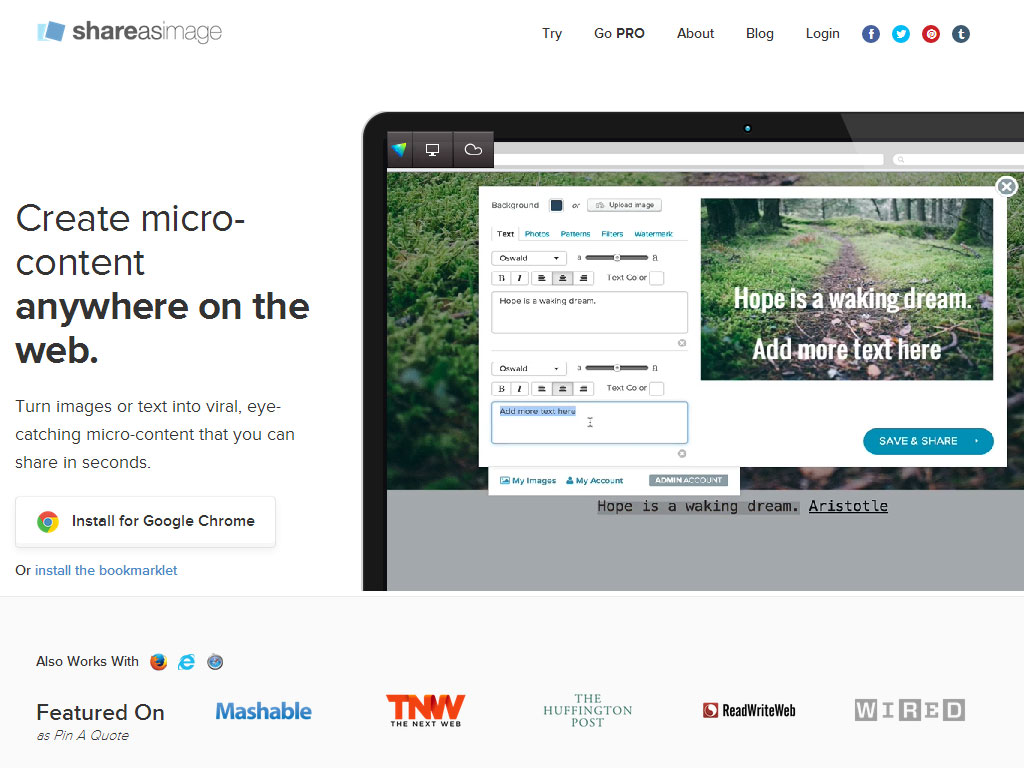This screenshot has width=1024, height=768.
Task: Switch to the Patterns tab
Action: click(575, 234)
